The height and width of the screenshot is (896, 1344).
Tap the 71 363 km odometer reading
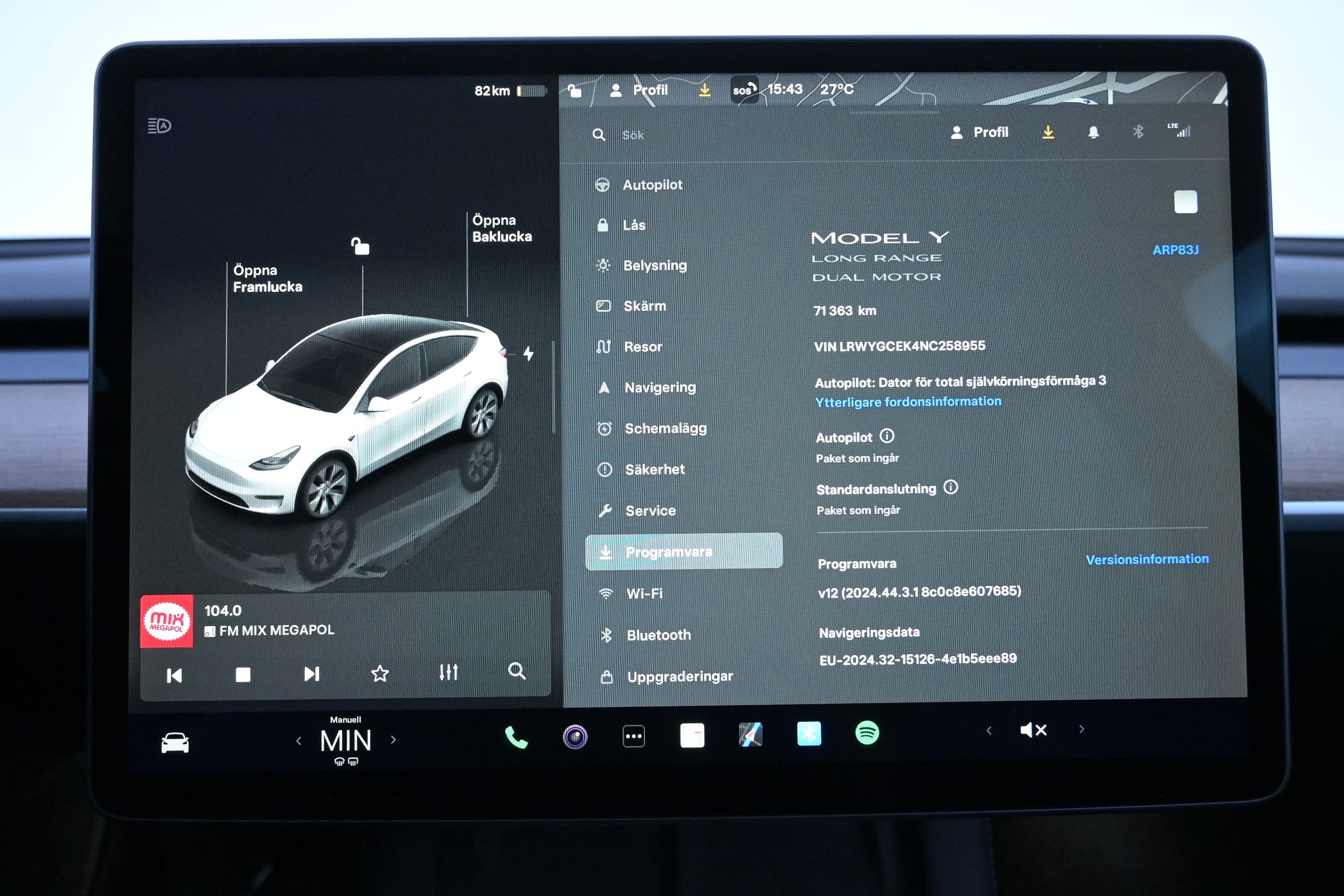pos(845,311)
